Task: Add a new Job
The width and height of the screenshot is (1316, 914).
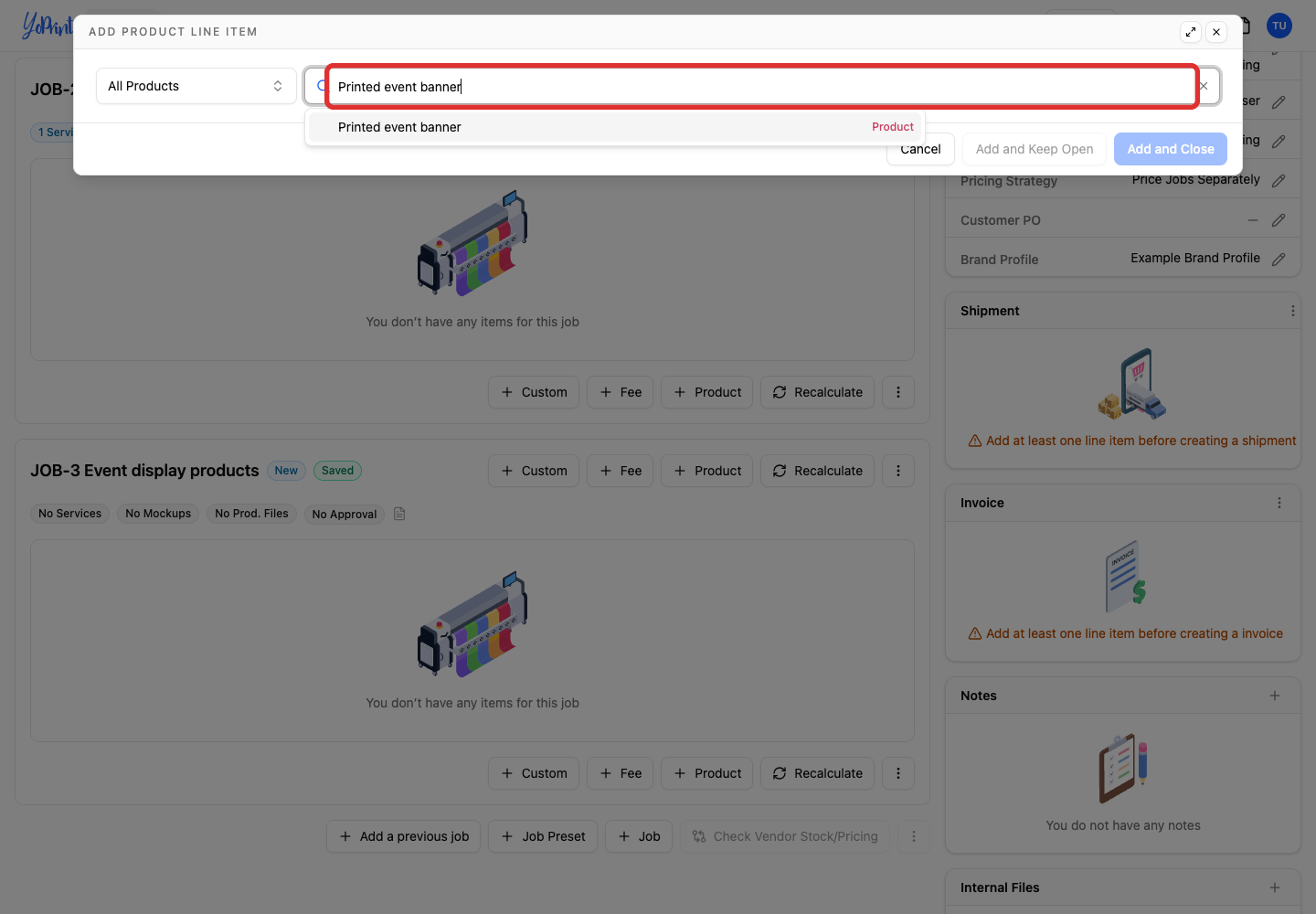Action: pos(639,836)
